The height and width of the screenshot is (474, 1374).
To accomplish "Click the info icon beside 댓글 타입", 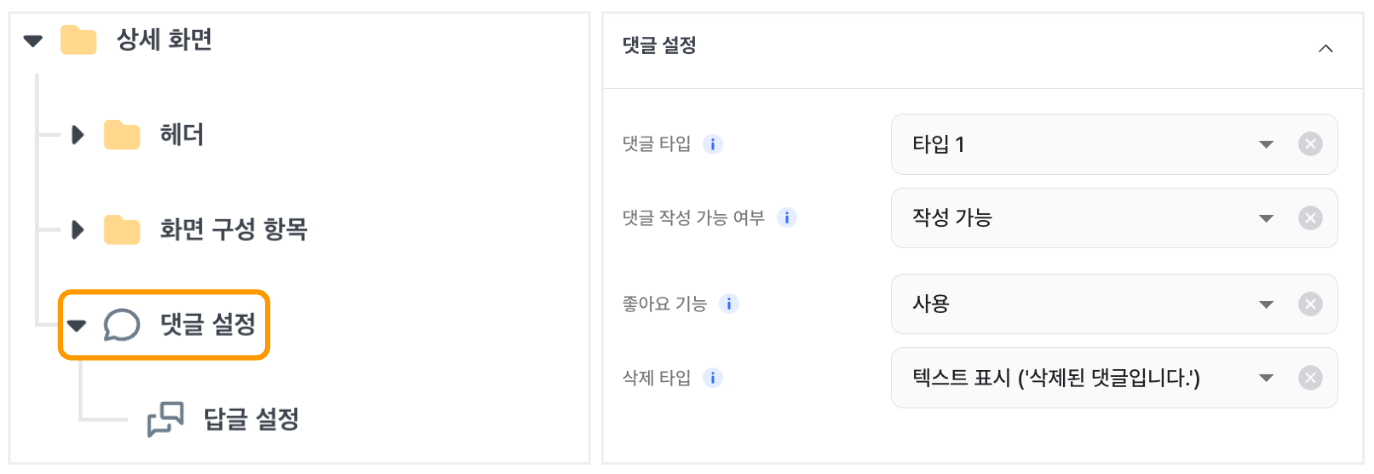I will click(x=713, y=144).
